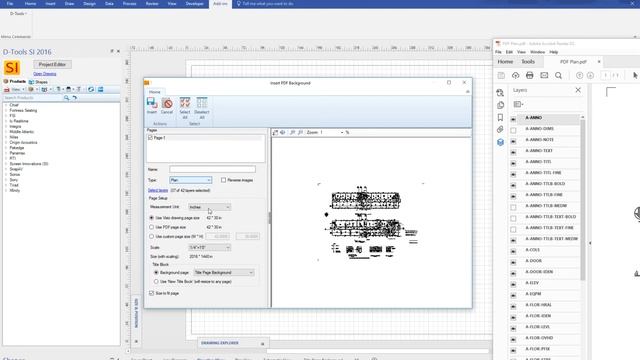Click the first icon in the preview toolbar
The image size is (640, 360).
tap(276, 132)
